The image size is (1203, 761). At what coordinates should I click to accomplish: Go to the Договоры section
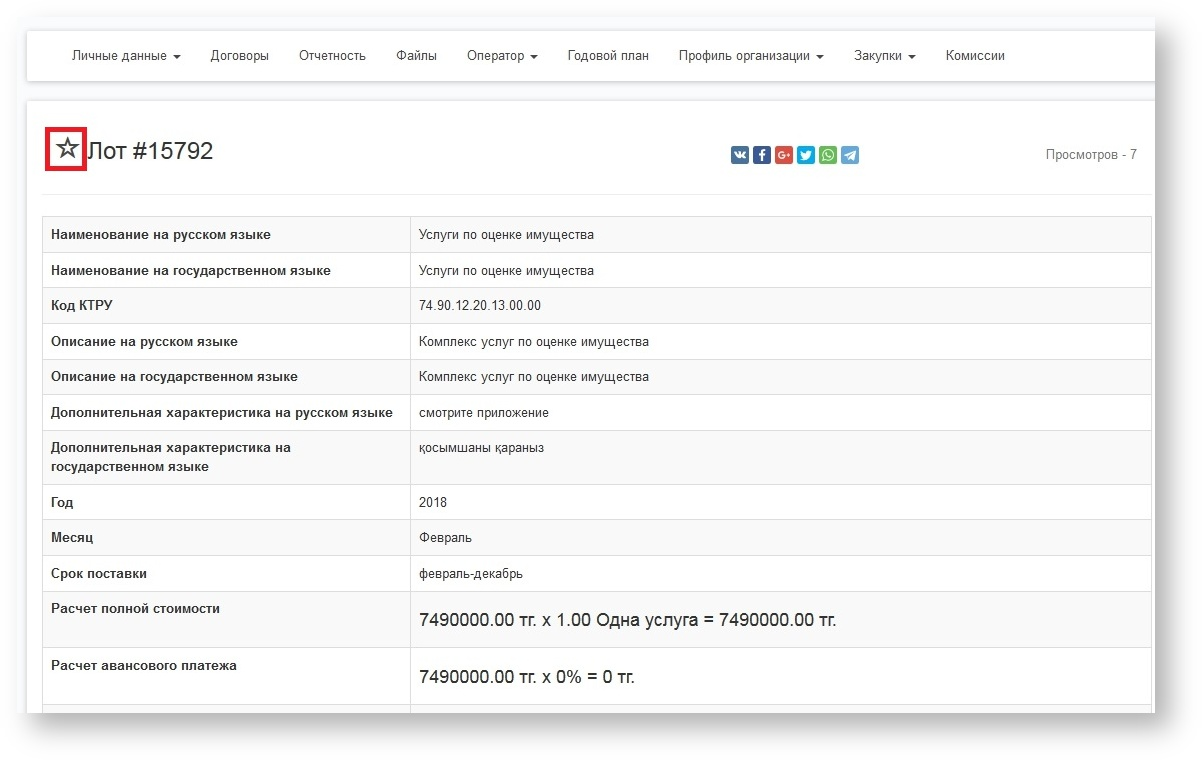coord(239,56)
